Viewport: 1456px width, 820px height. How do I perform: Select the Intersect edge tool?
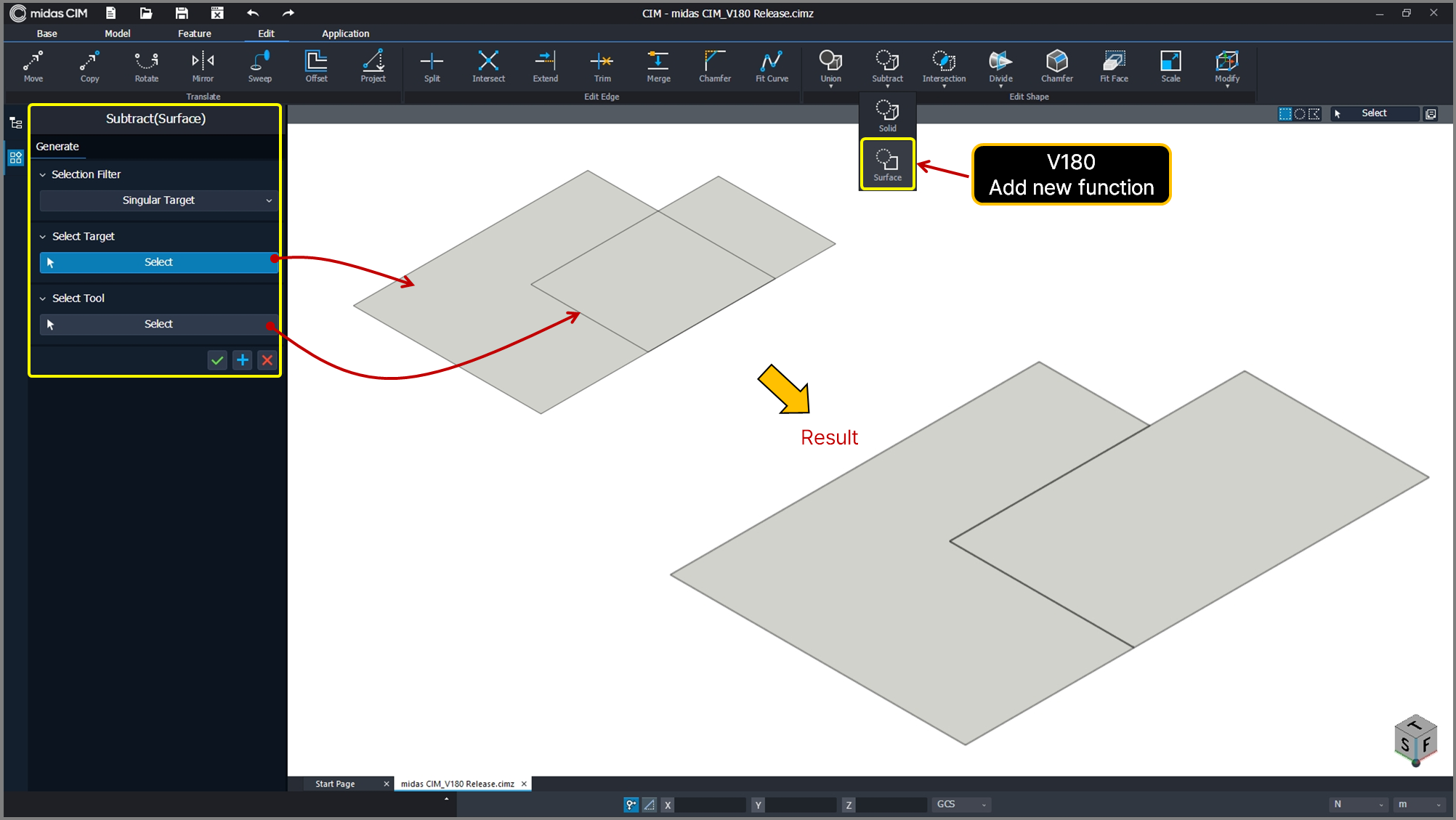pyautogui.click(x=488, y=66)
